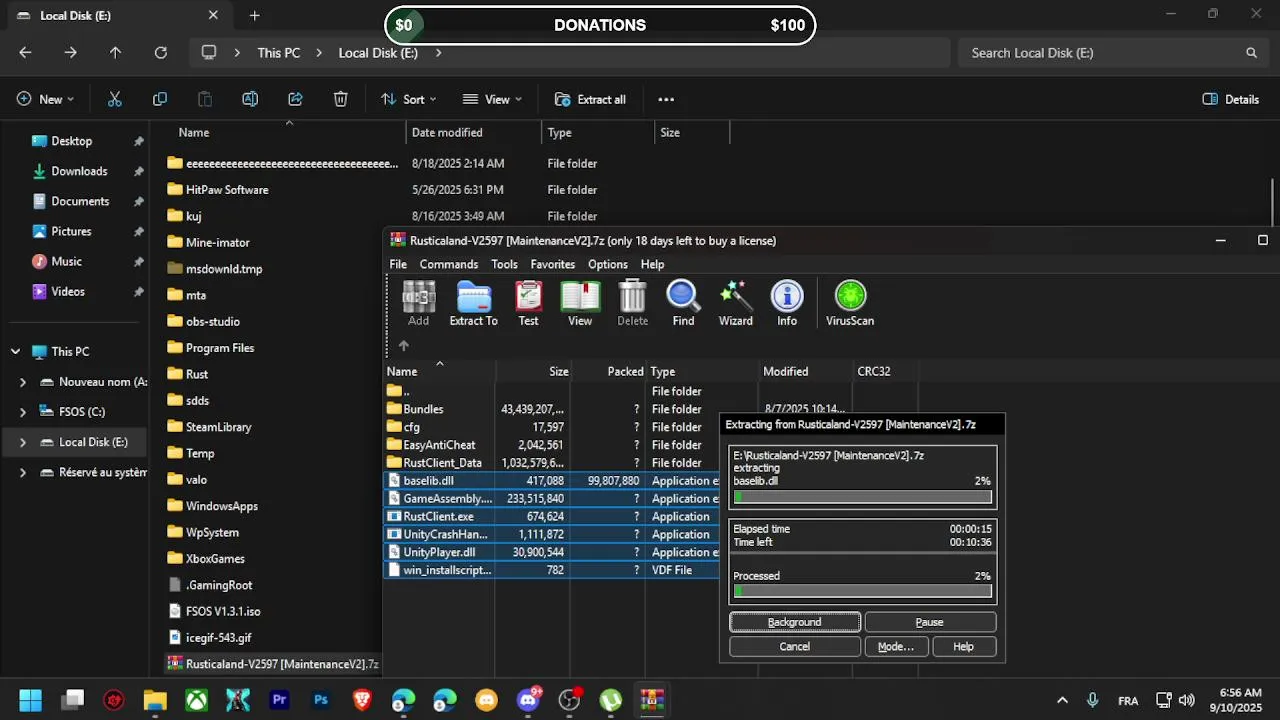
Task: Open the WinRAR View tool
Action: point(580,303)
